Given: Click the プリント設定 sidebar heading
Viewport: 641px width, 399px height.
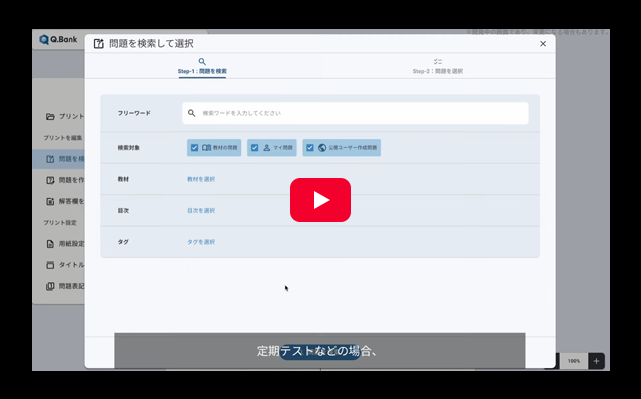Looking at the screenshot, I should pos(60,223).
